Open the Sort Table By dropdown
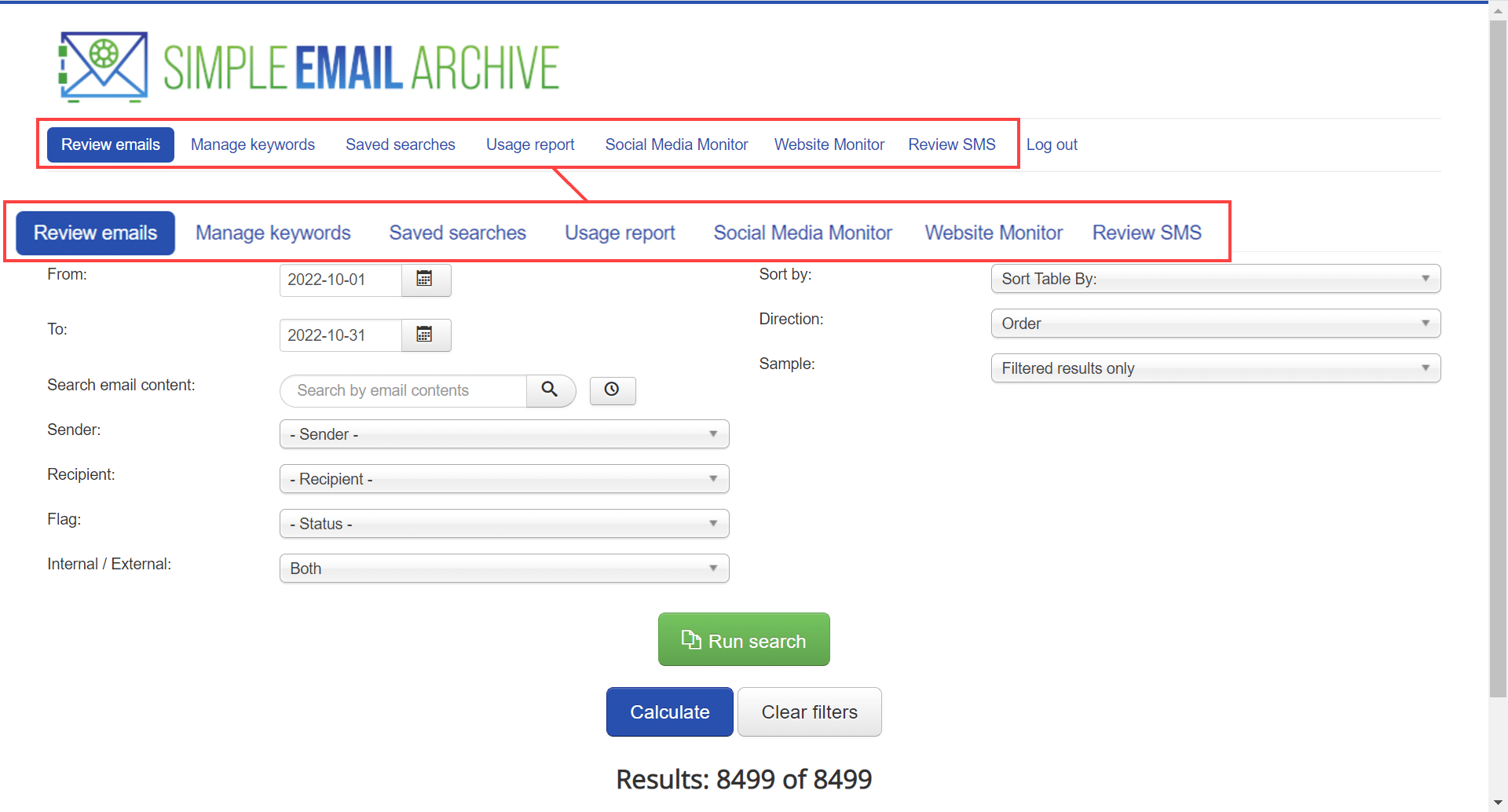Image resolution: width=1508 pixels, height=812 pixels. [x=1216, y=279]
